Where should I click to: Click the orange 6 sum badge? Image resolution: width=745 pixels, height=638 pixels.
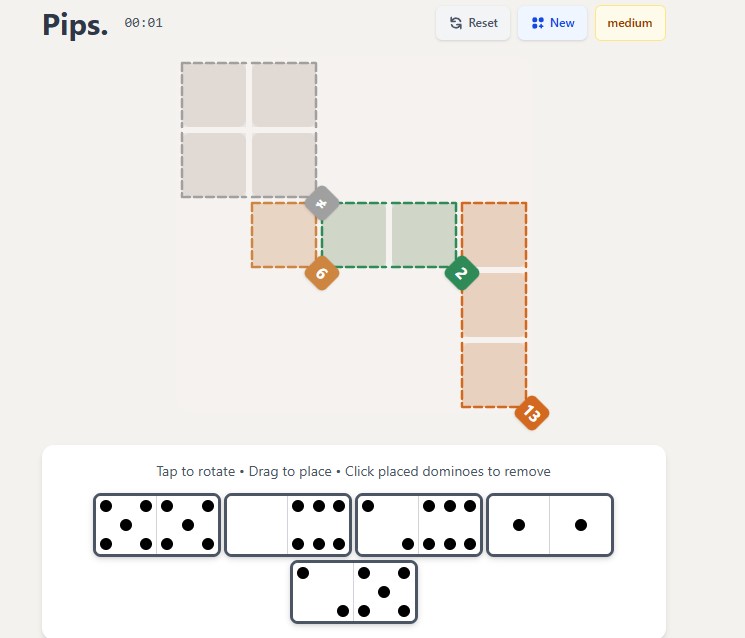[321, 273]
